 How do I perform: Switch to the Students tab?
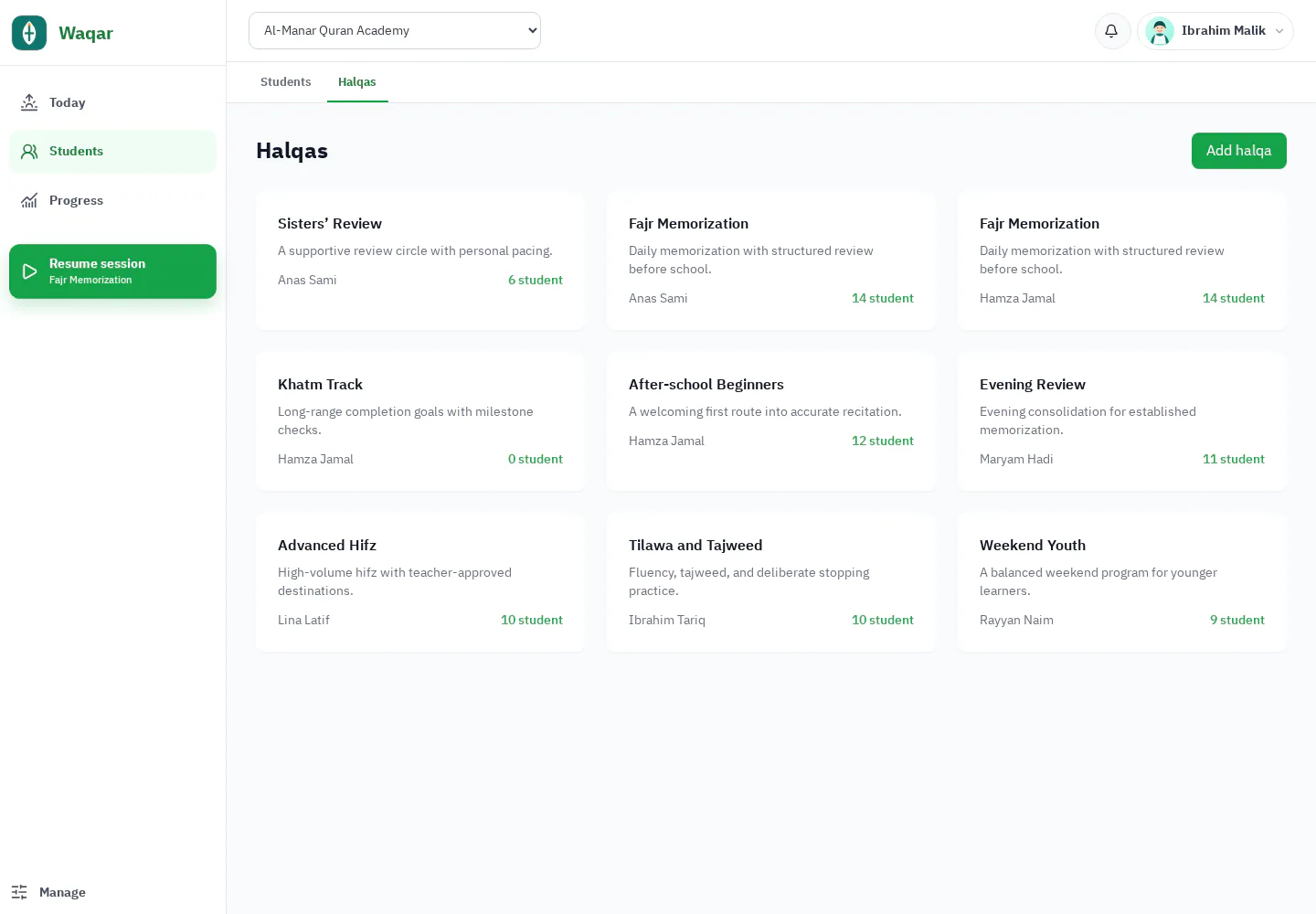286,81
